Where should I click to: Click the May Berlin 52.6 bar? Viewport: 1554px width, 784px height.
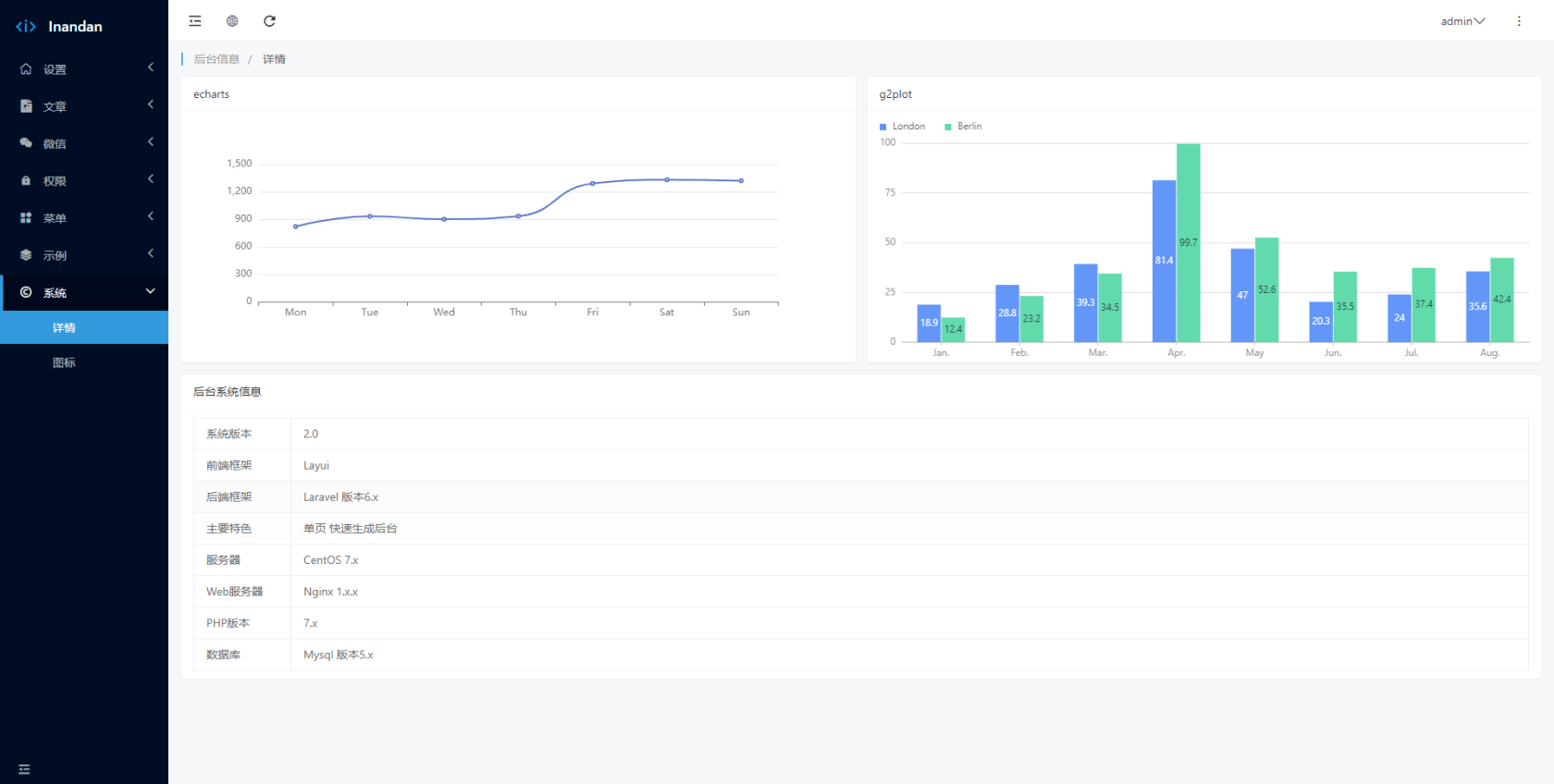pos(1267,290)
